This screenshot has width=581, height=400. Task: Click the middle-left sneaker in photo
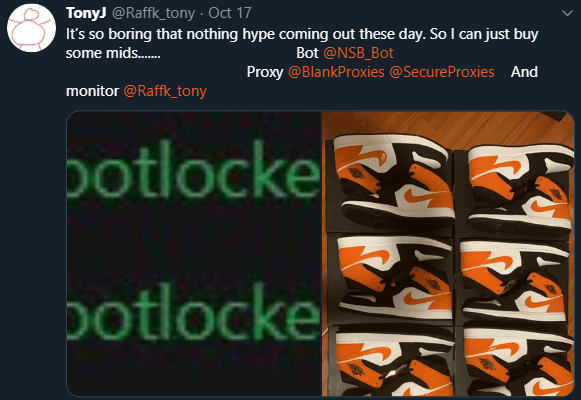(x=395, y=278)
